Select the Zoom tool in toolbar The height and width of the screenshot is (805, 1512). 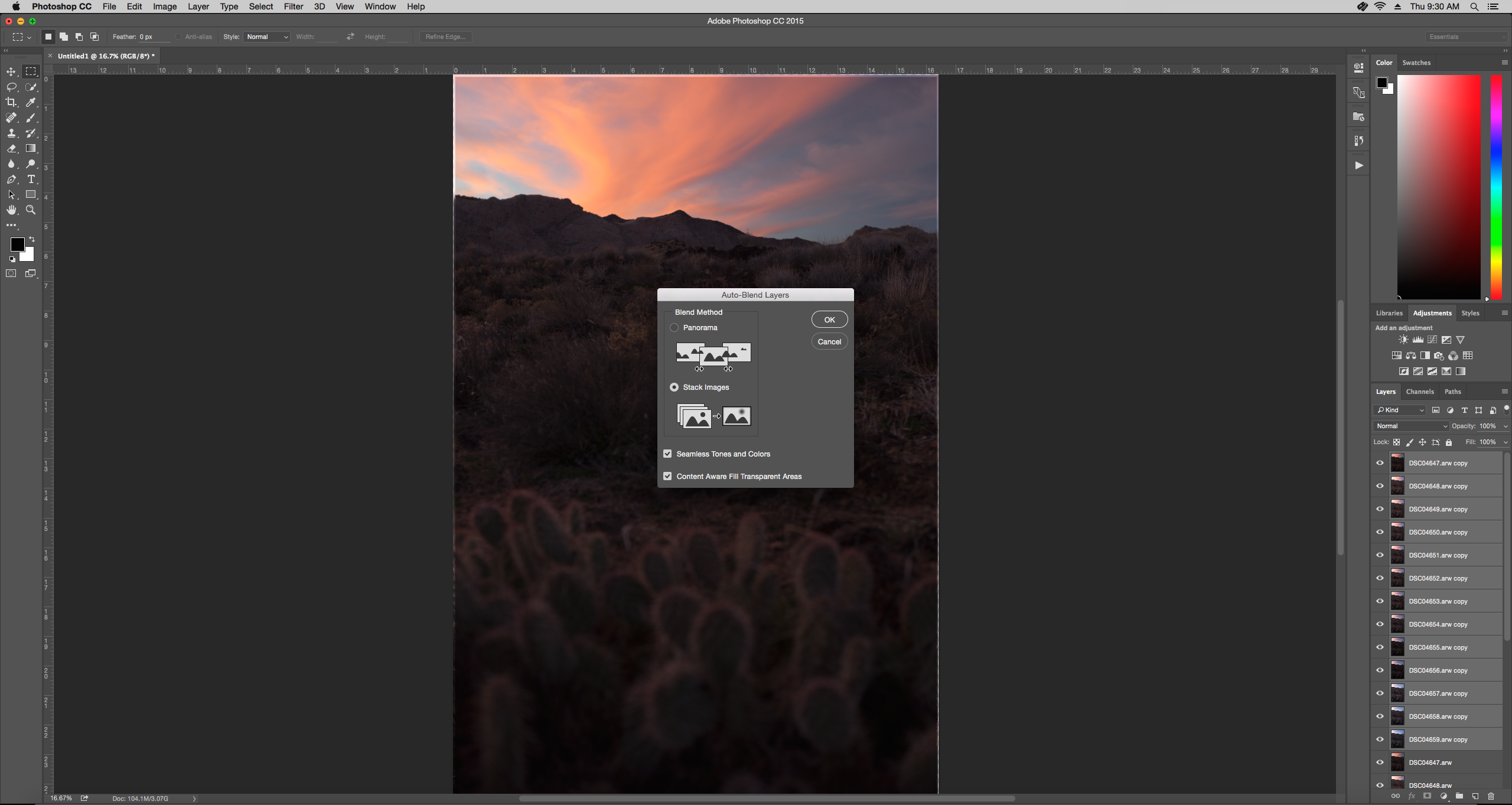[31, 210]
